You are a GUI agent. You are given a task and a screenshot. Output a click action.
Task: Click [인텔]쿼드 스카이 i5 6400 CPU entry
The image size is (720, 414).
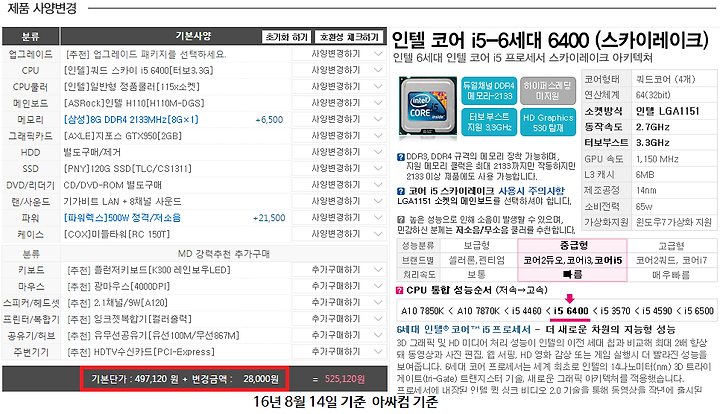(x=139, y=71)
